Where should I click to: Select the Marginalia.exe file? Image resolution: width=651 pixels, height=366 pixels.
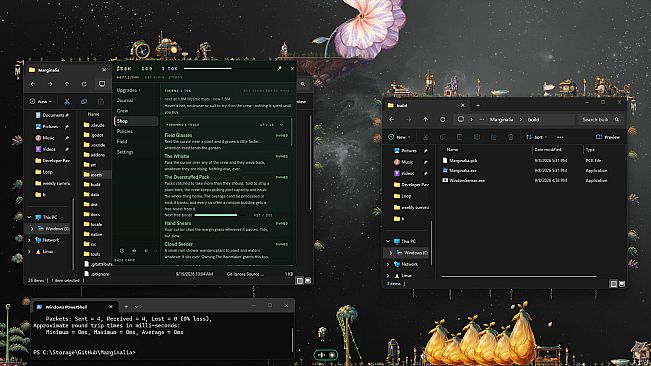pyautogui.click(x=459, y=171)
